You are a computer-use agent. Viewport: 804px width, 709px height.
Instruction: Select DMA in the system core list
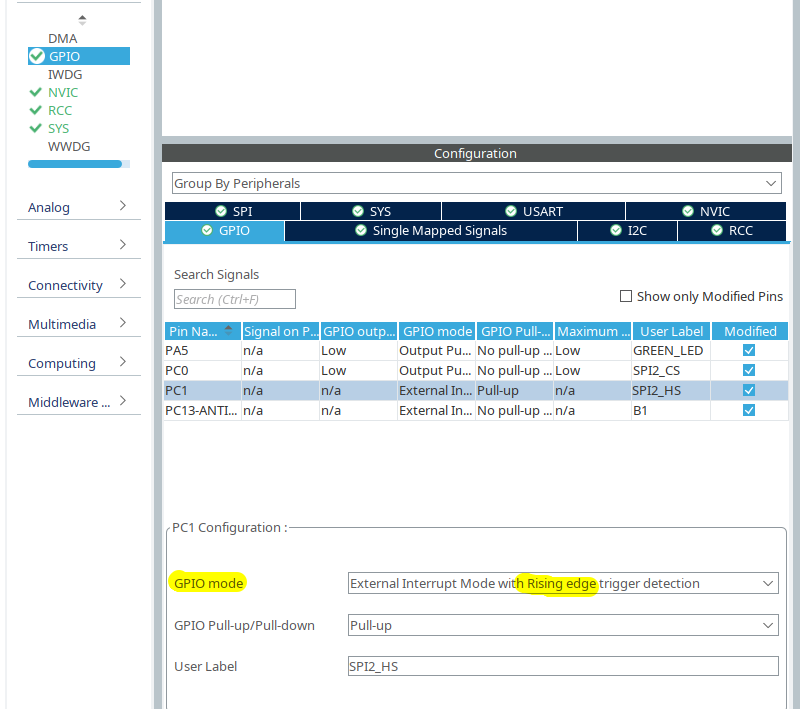[x=63, y=38]
